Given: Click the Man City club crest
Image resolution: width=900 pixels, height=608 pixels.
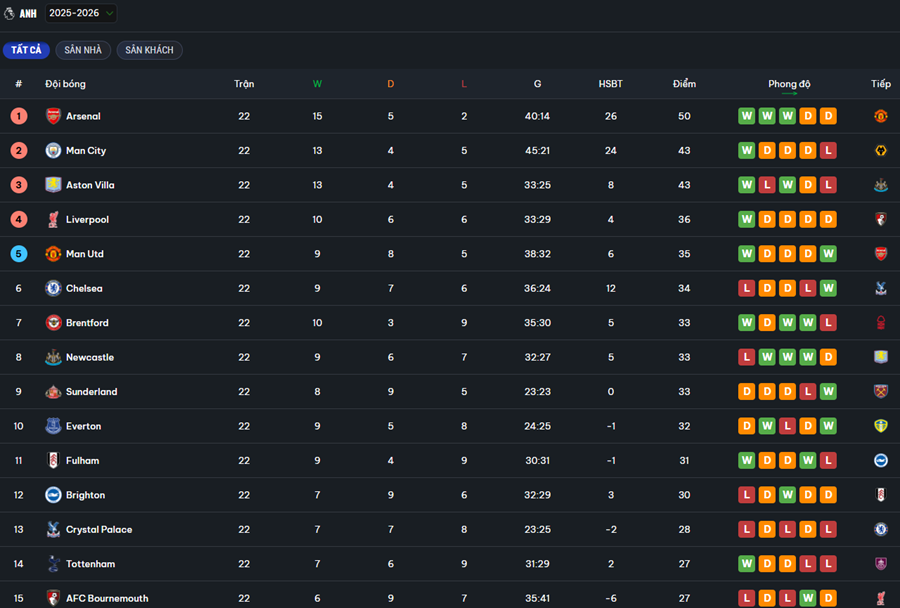Looking at the screenshot, I should pos(53,151).
